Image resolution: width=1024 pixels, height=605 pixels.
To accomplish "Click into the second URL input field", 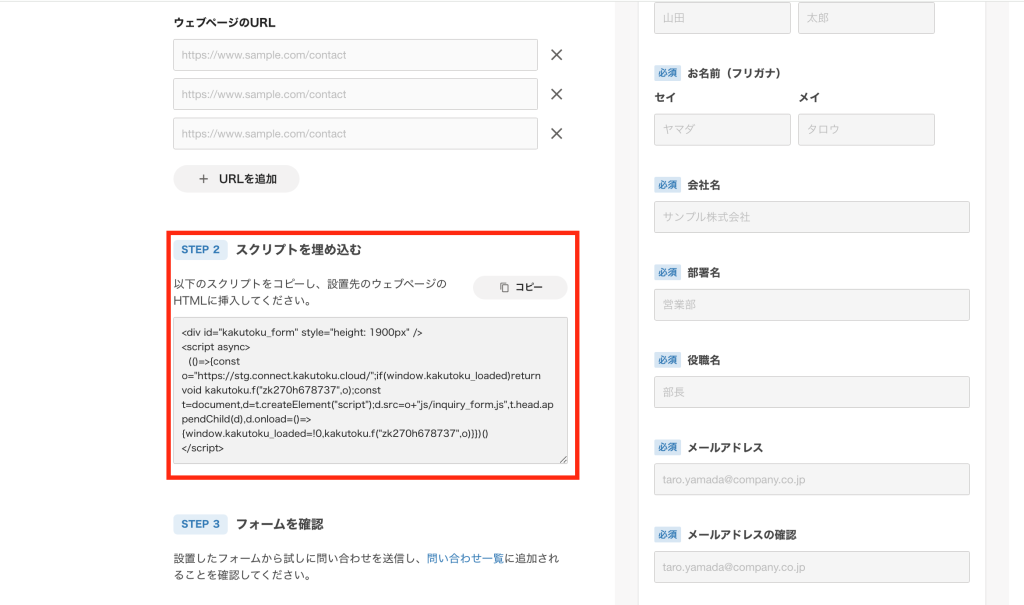I will click(x=355, y=94).
